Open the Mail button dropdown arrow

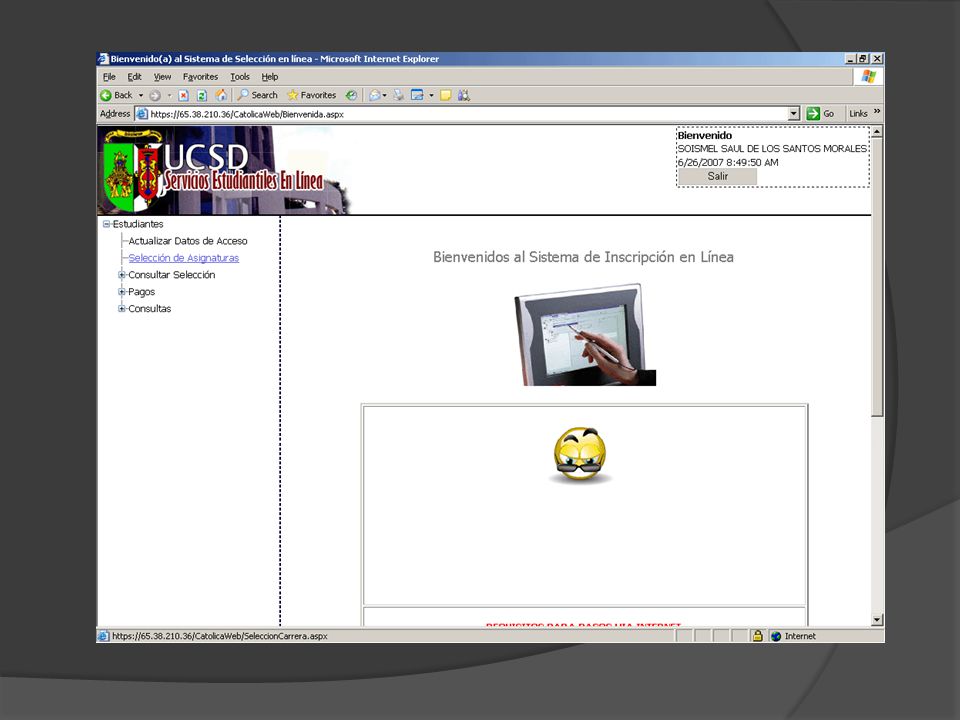[384, 96]
